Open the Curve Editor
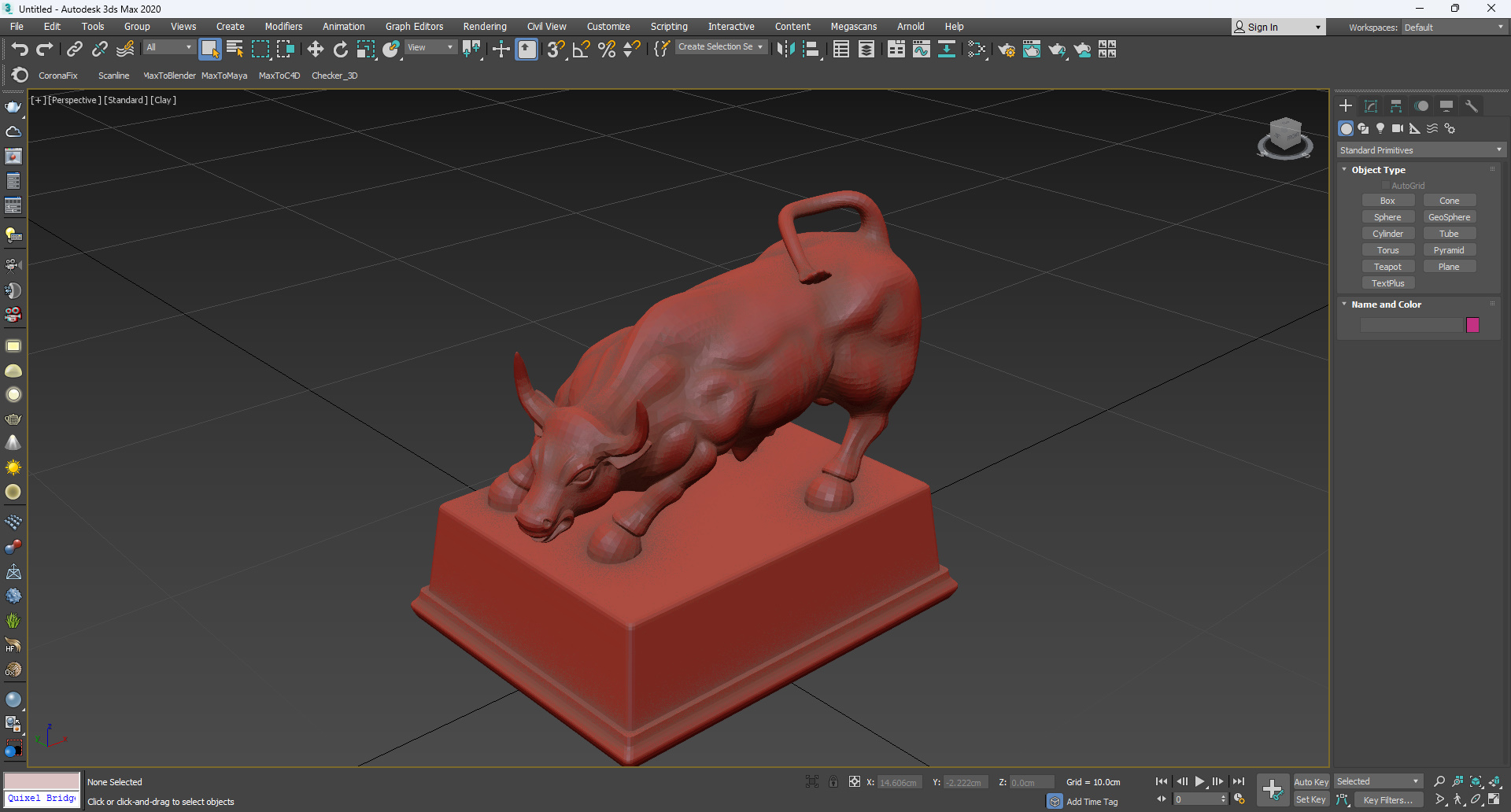This screenshot has height=812, width=1511. coord(922,50)
